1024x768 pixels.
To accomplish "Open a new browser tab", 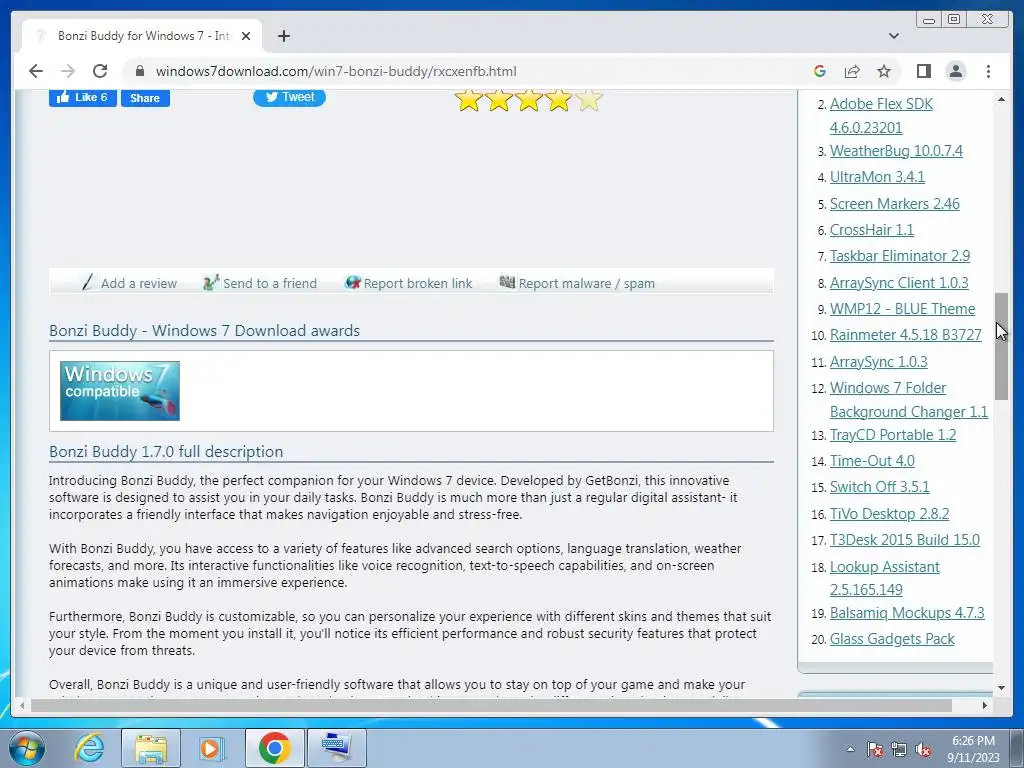I will point(283,36).
